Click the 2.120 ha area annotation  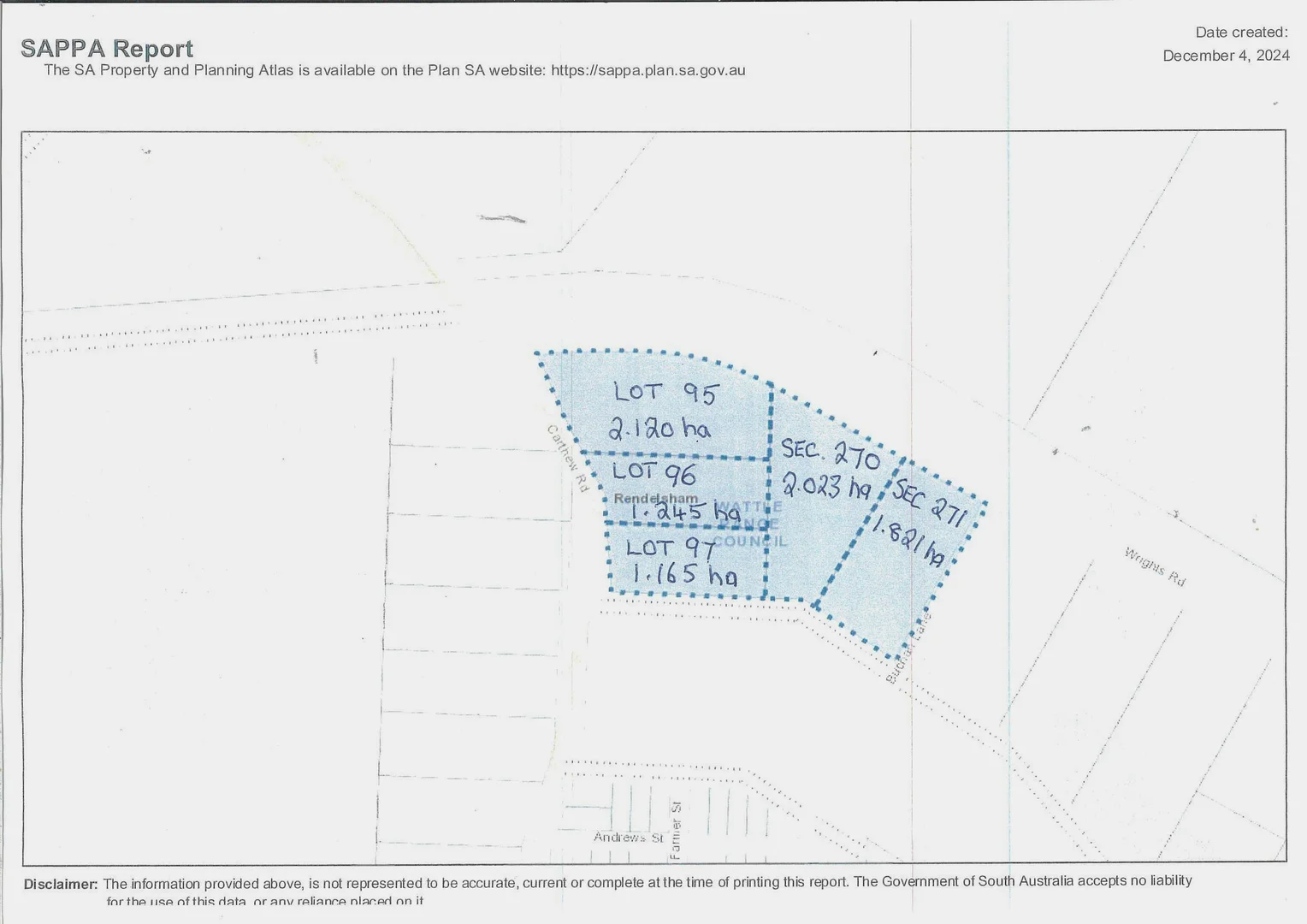659,427
